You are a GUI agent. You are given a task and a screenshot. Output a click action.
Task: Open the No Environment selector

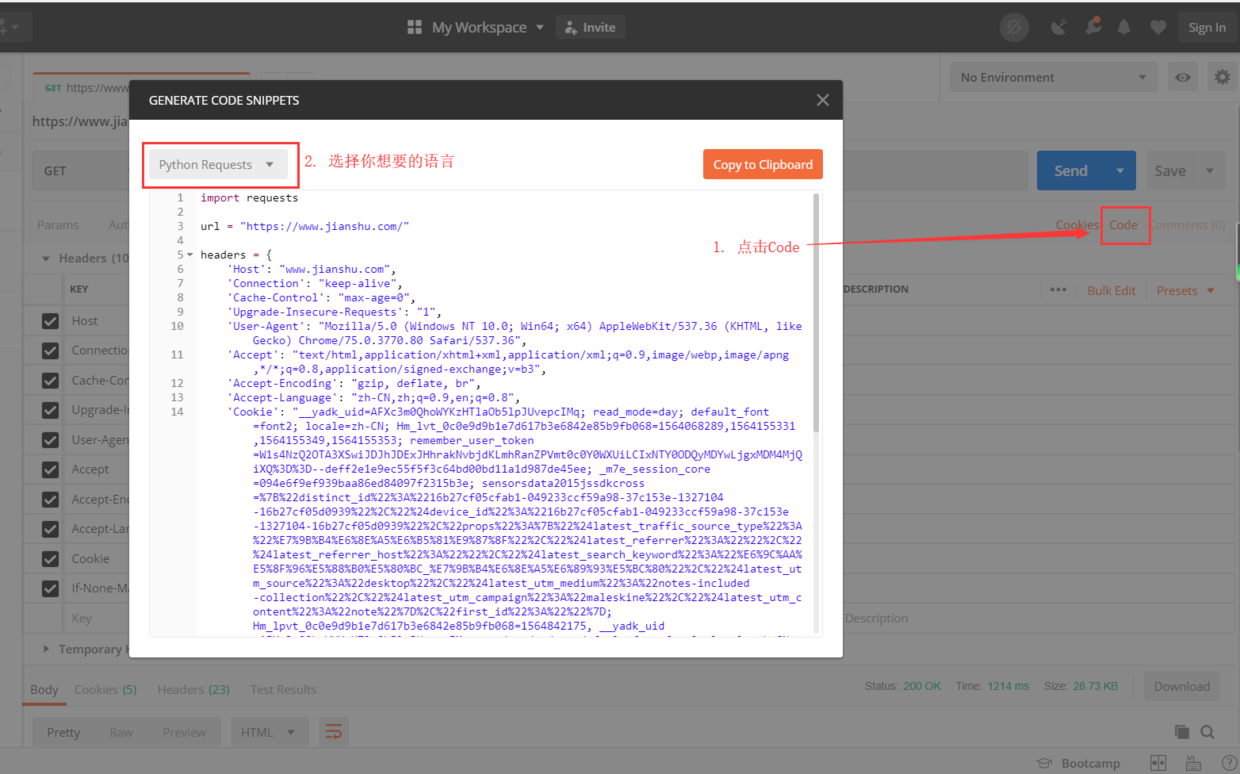click(x=1054, y=77)
